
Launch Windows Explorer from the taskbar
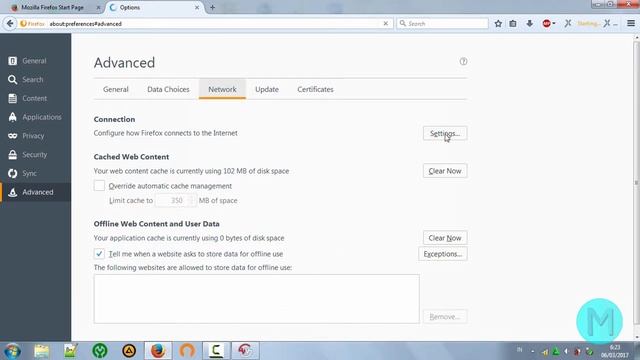pos(41,351)
